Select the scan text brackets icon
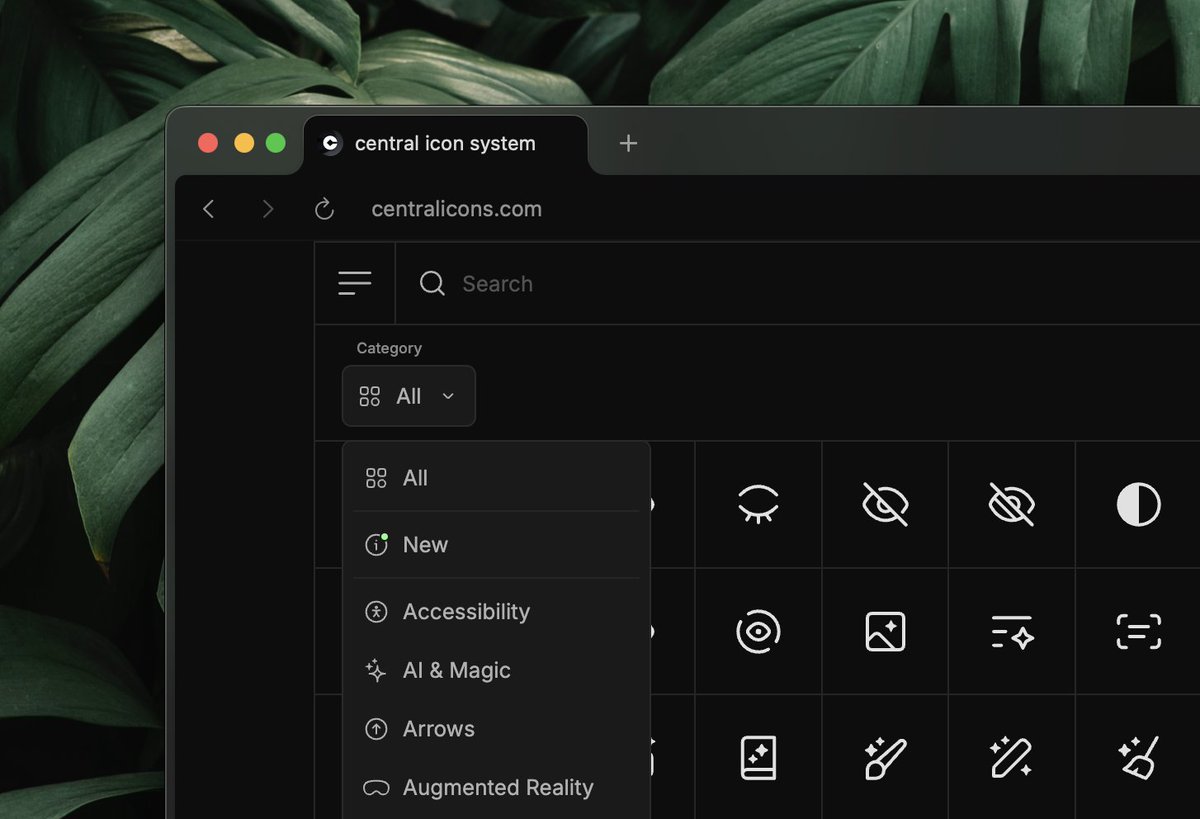Screen dimensions: 1200x819 pyautogui.click(x=1138, y=632)
